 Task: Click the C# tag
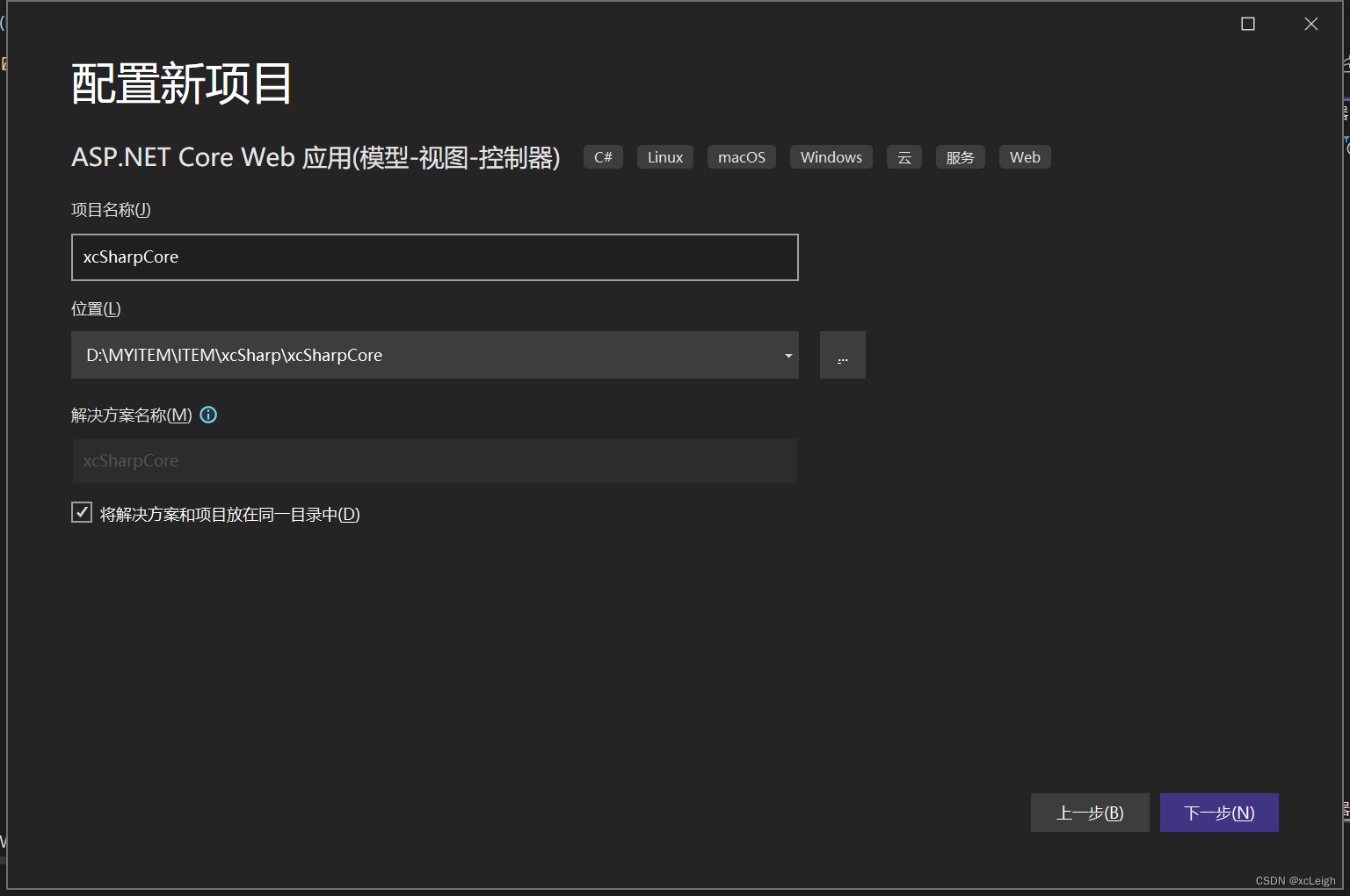point(603,157)
